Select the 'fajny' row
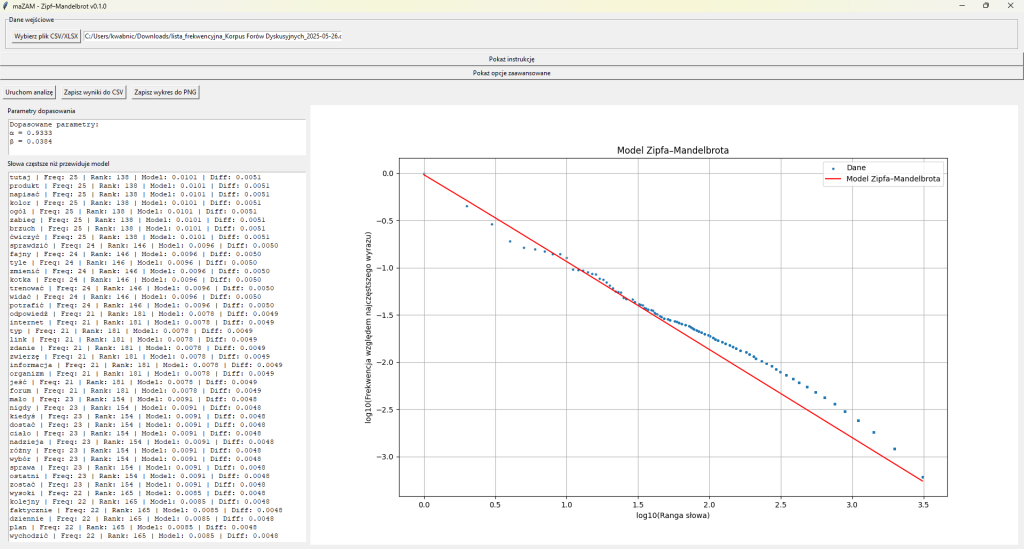Screen dimensions: 1024x549 point(135,254)
